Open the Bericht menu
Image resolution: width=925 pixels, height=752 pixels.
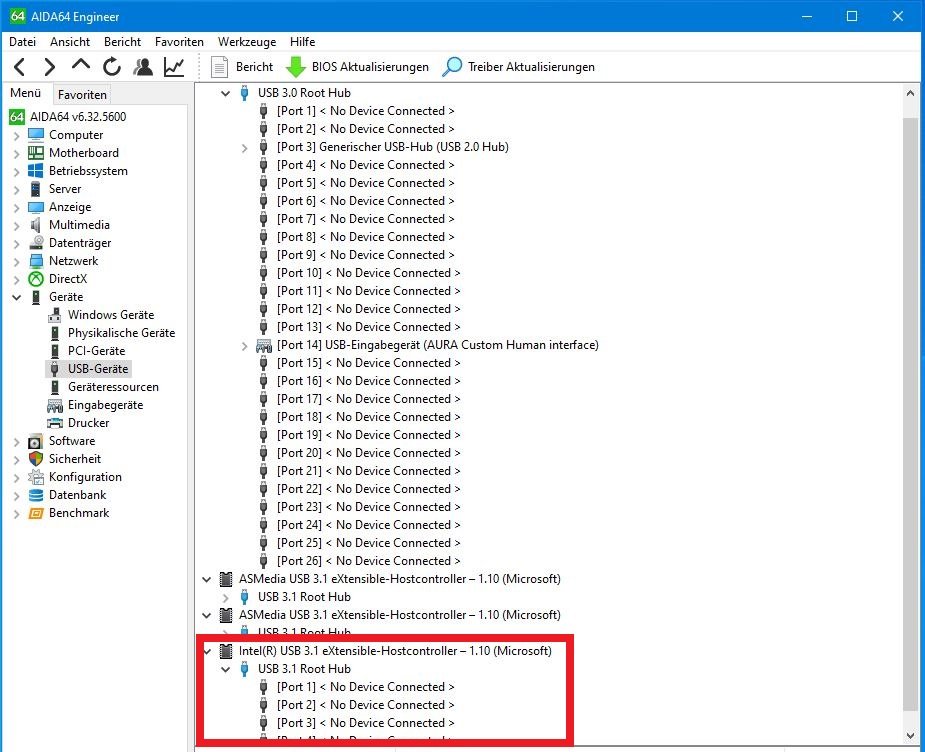[122, 42]
